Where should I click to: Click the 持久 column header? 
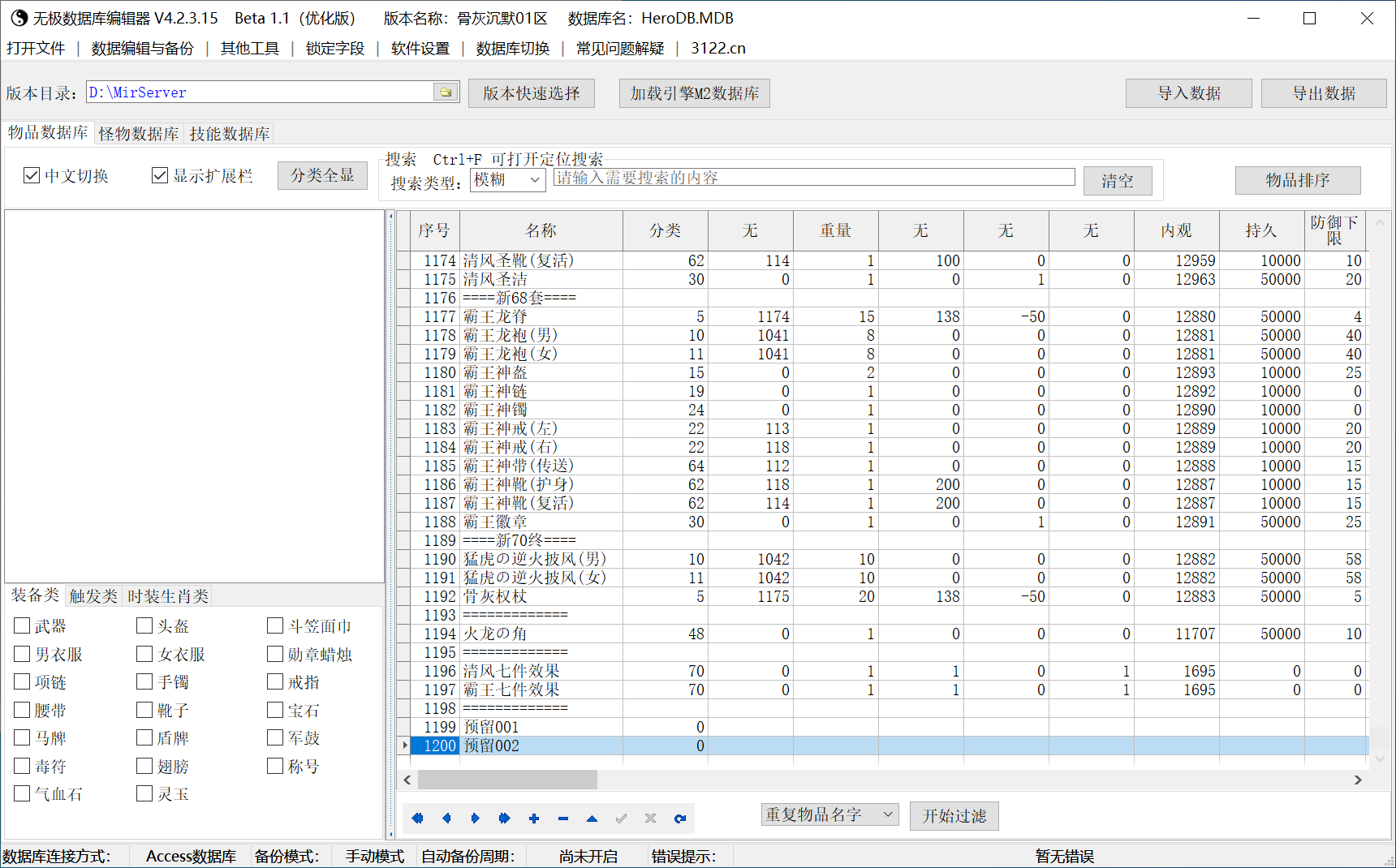1261,230
